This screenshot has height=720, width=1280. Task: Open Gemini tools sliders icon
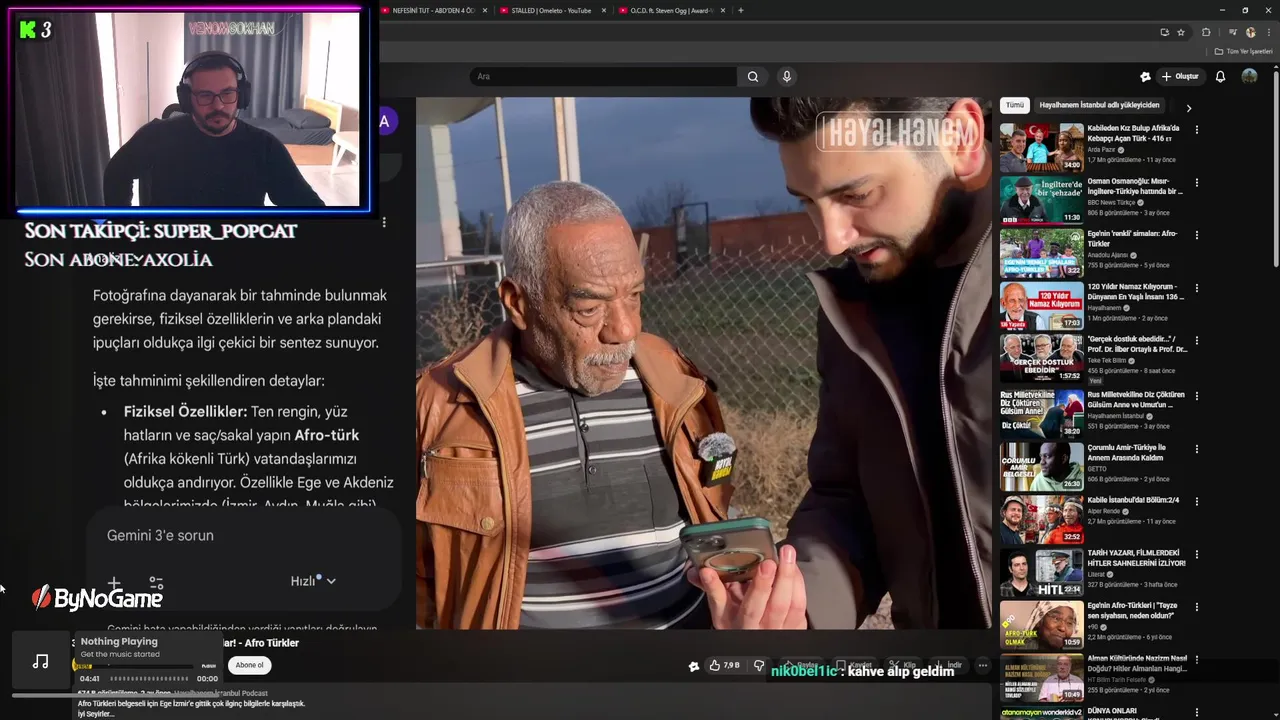(x=156, y=582)
